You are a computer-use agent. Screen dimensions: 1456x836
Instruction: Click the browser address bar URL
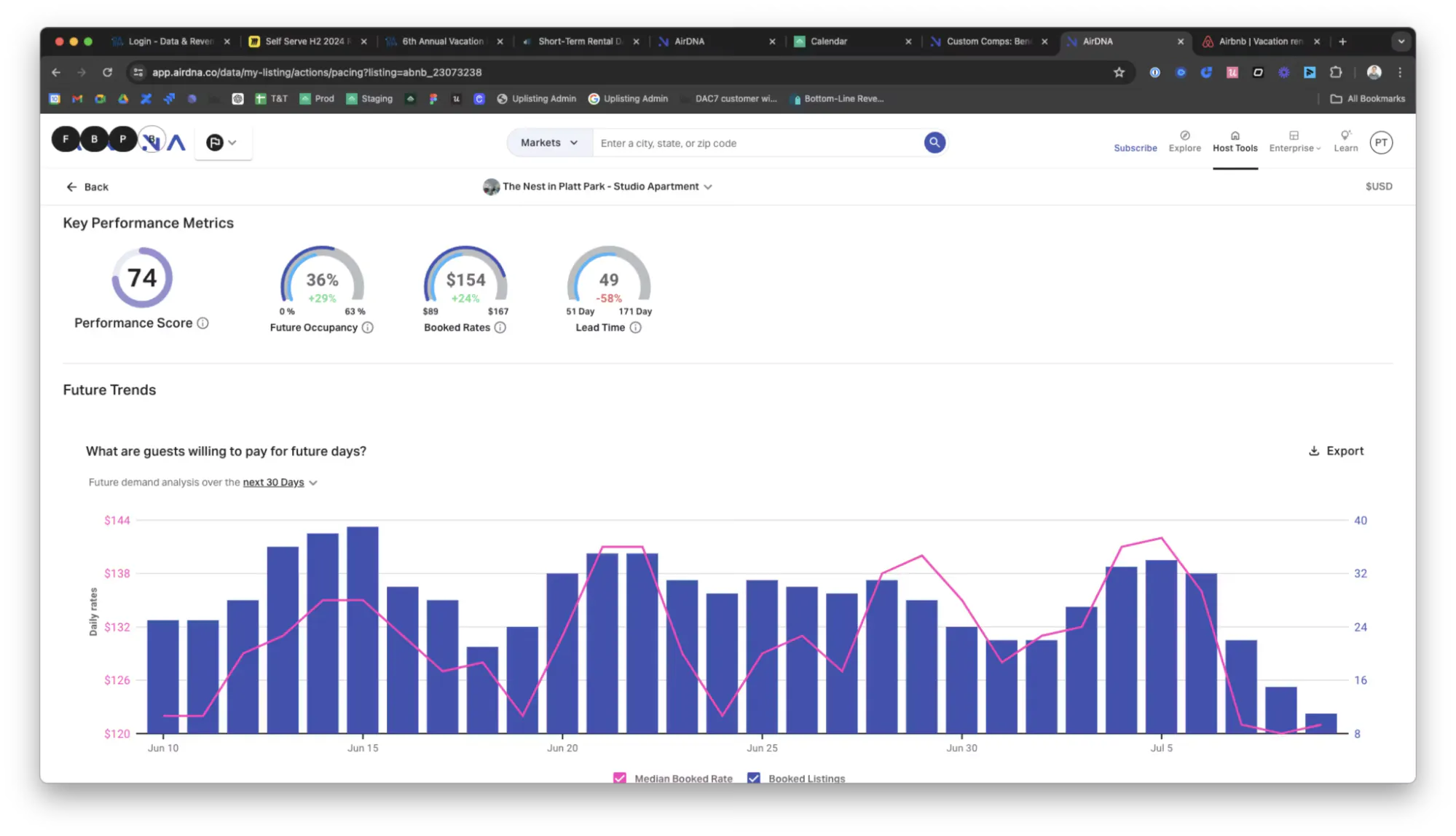[x=317, y=72]
